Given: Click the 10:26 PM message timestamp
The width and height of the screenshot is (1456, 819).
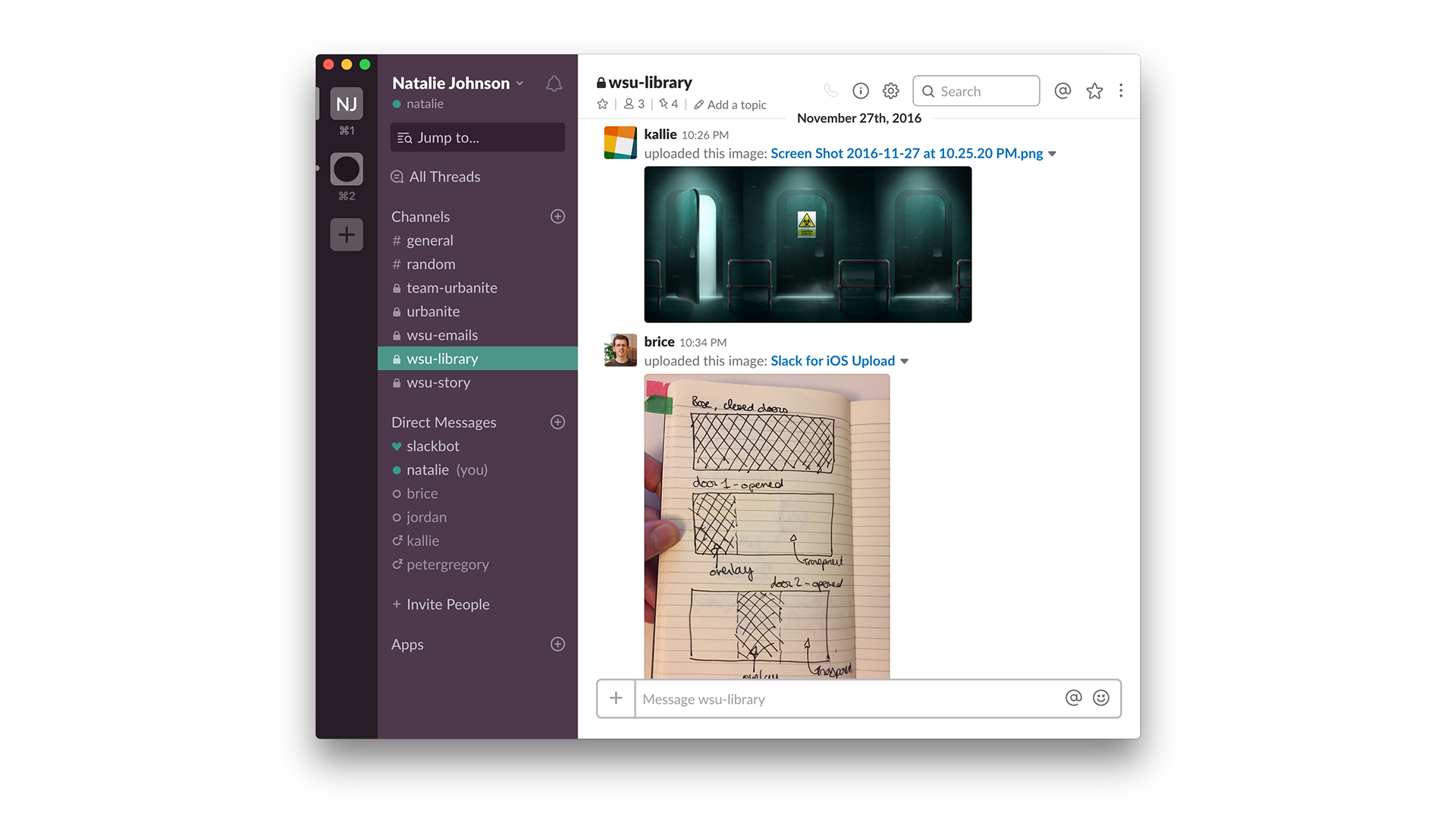Looking at the screenshot, I should (x=704, y=135).
